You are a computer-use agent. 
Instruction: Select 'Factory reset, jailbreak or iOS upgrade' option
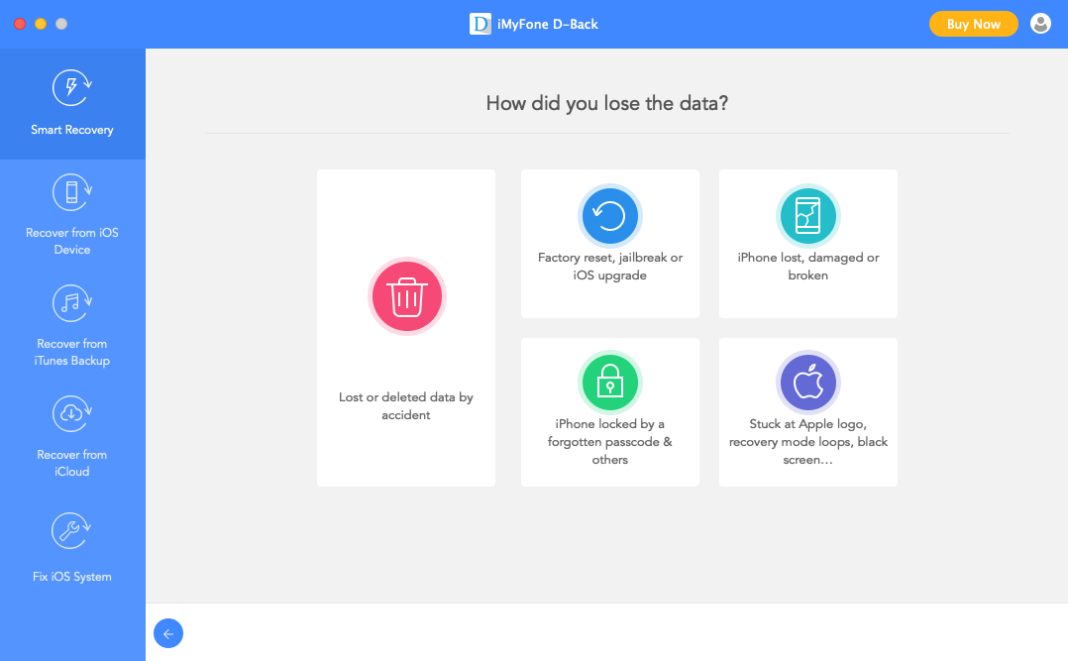coord(610,243)
